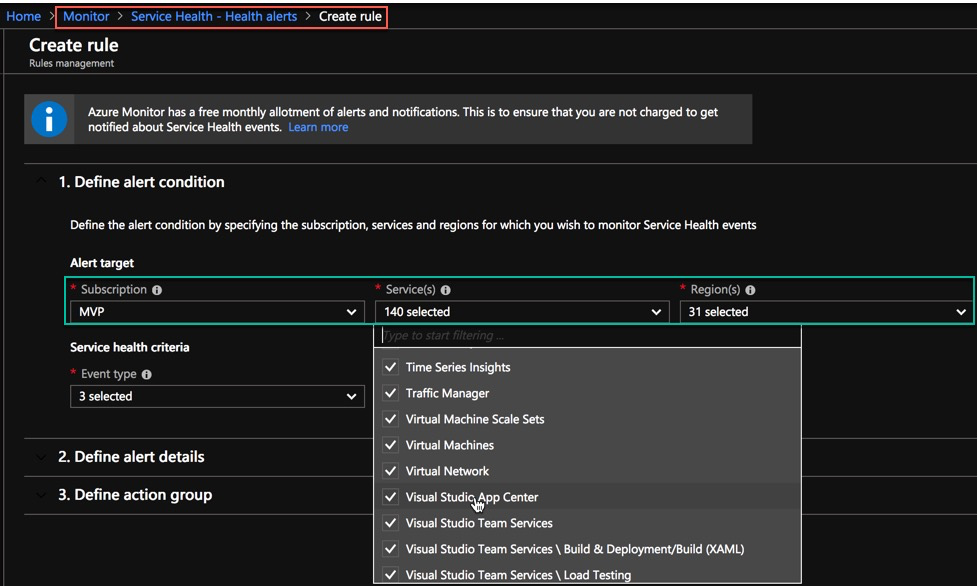Click the Service health criteria heading
This screenshot has height=586, width=978.
point(130,347)
